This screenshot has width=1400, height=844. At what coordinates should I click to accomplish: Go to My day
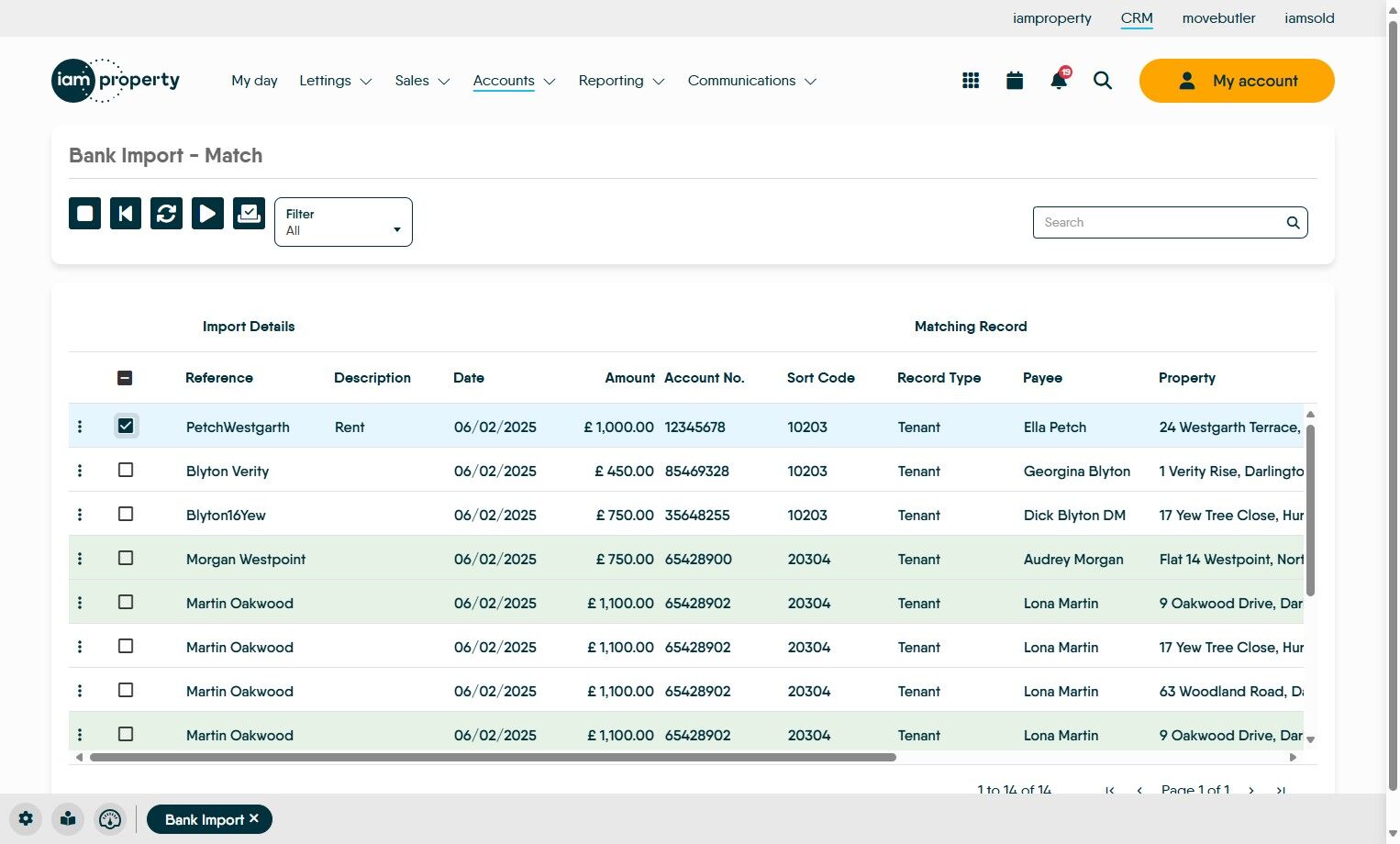[254, 81]
